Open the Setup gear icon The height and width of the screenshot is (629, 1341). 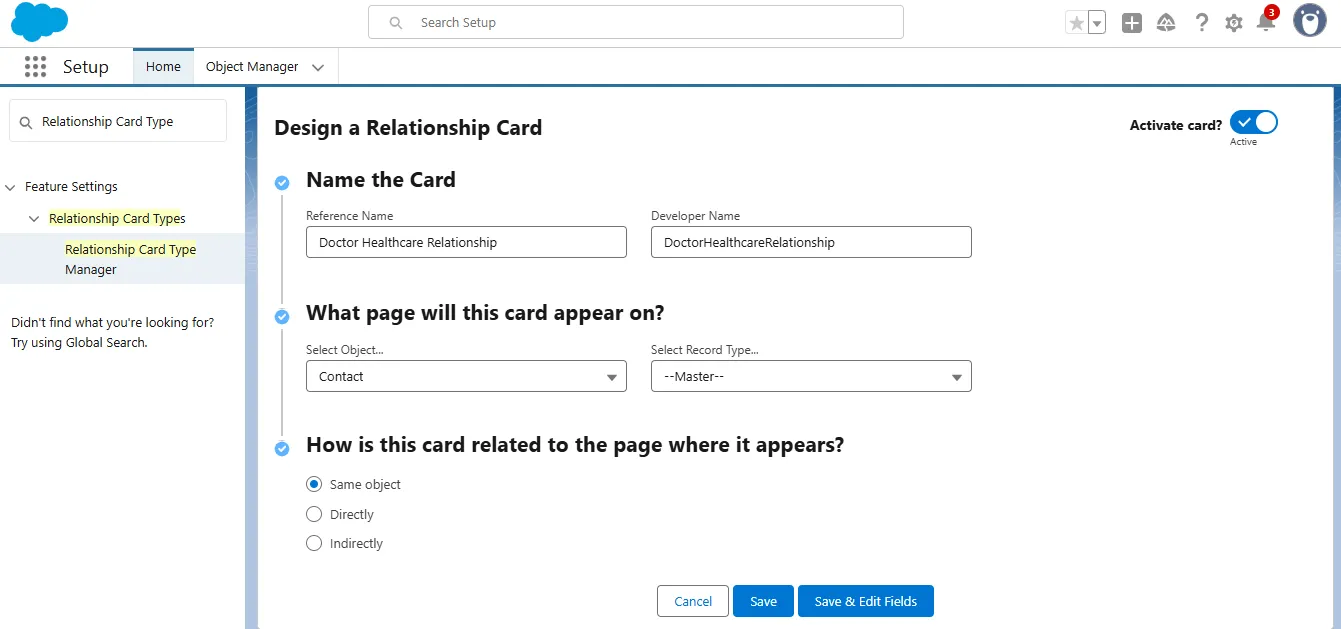[x=1234, y=23]
